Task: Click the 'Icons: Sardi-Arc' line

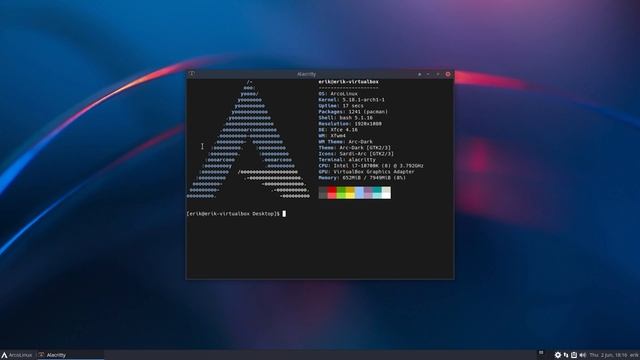Action: click(356, 154)
